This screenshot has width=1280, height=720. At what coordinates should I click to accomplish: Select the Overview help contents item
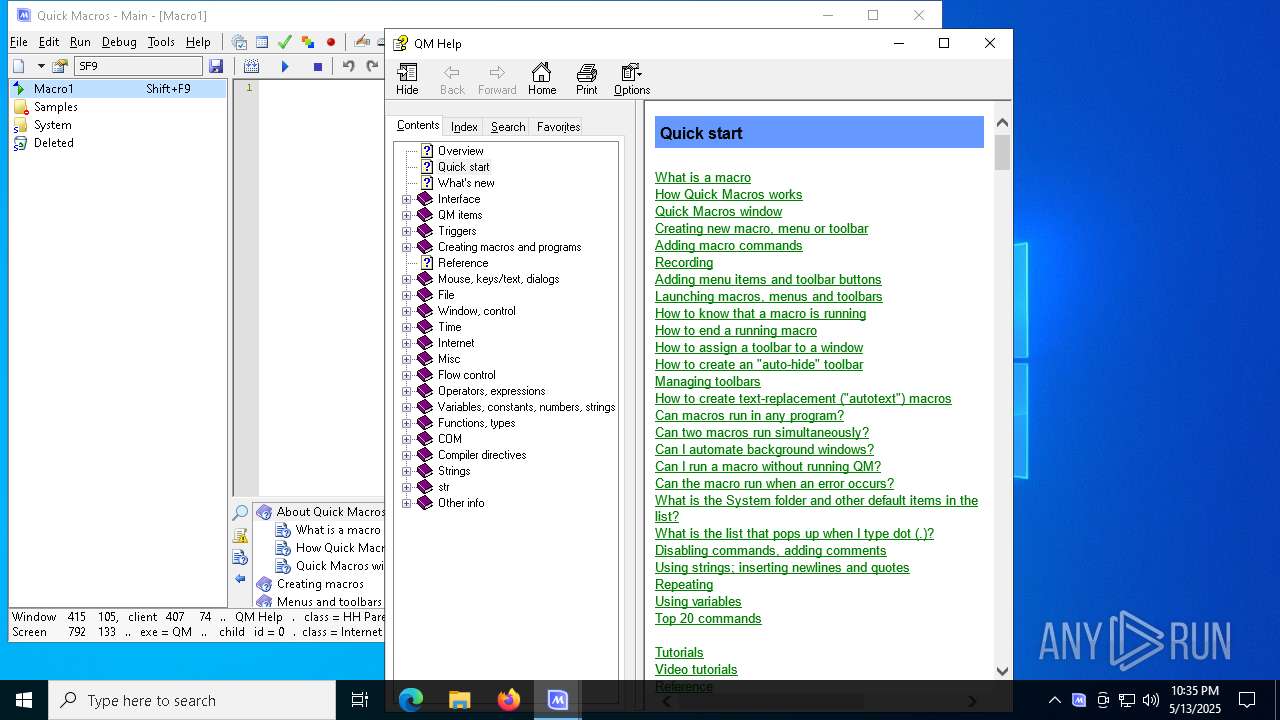(460, 151)
